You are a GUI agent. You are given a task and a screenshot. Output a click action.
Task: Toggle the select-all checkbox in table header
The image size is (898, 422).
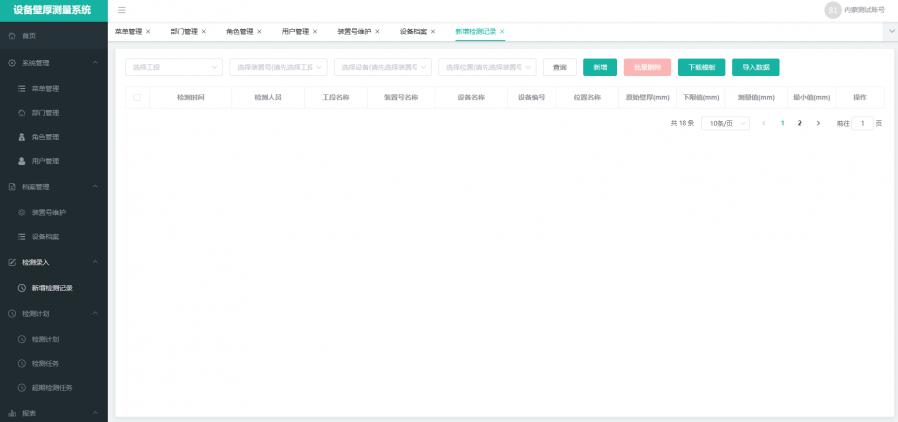pos(137,98)
